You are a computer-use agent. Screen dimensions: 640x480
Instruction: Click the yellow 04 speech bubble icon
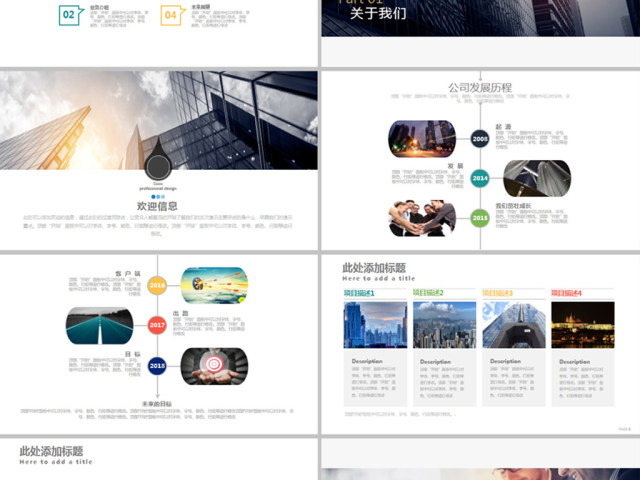pos(172,15)
